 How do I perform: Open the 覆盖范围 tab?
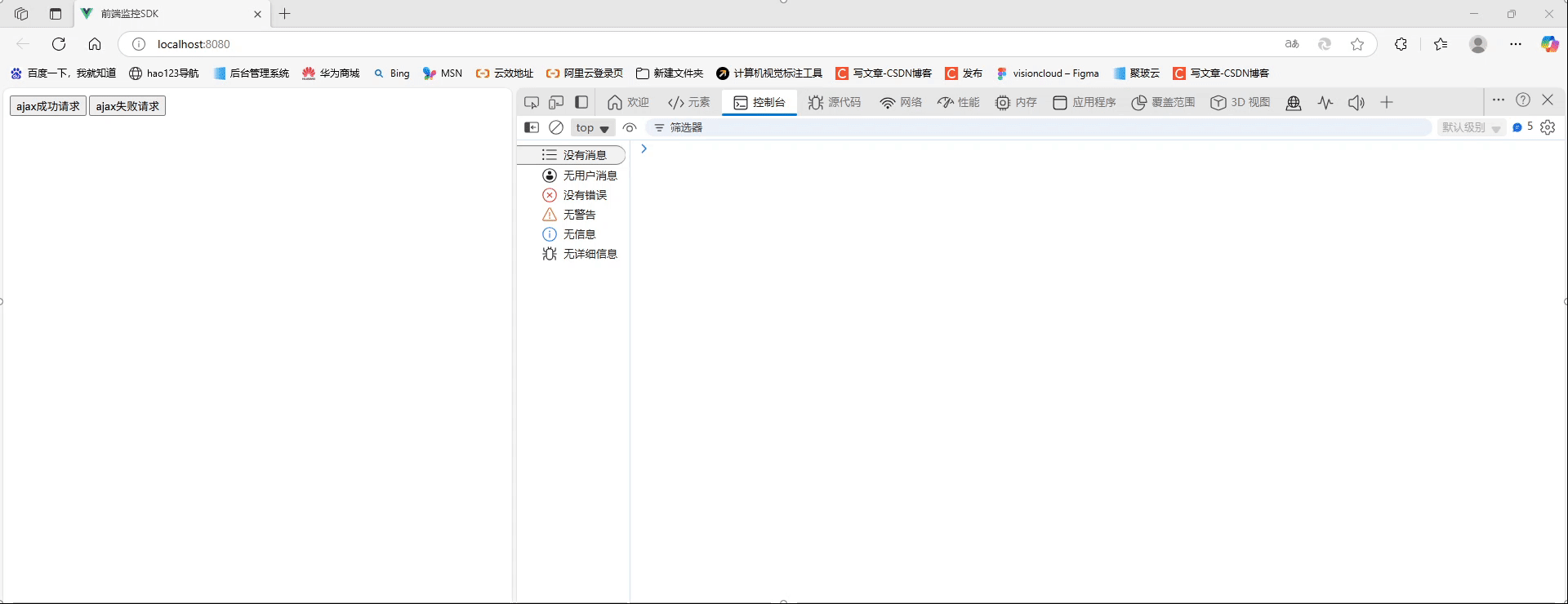pos(1163,102)
